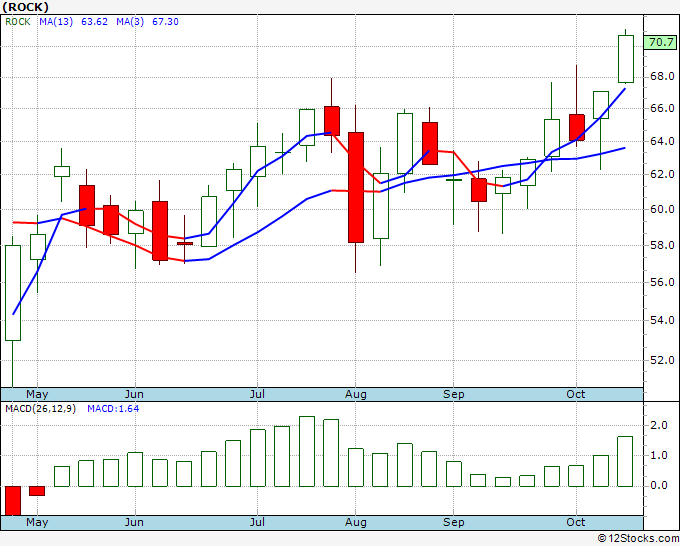Click the 70.7 current price tag
The image size is (680, 546).
[x=661, y=43]
